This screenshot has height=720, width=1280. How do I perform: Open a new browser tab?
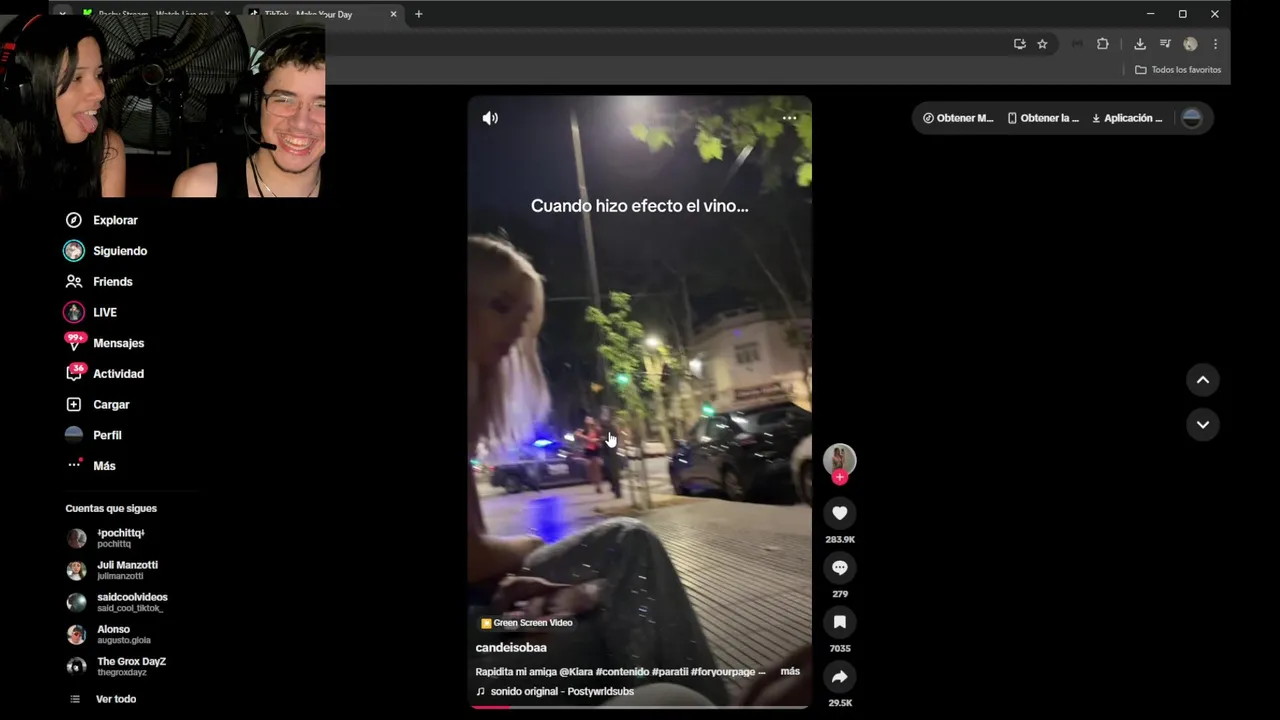419,14
